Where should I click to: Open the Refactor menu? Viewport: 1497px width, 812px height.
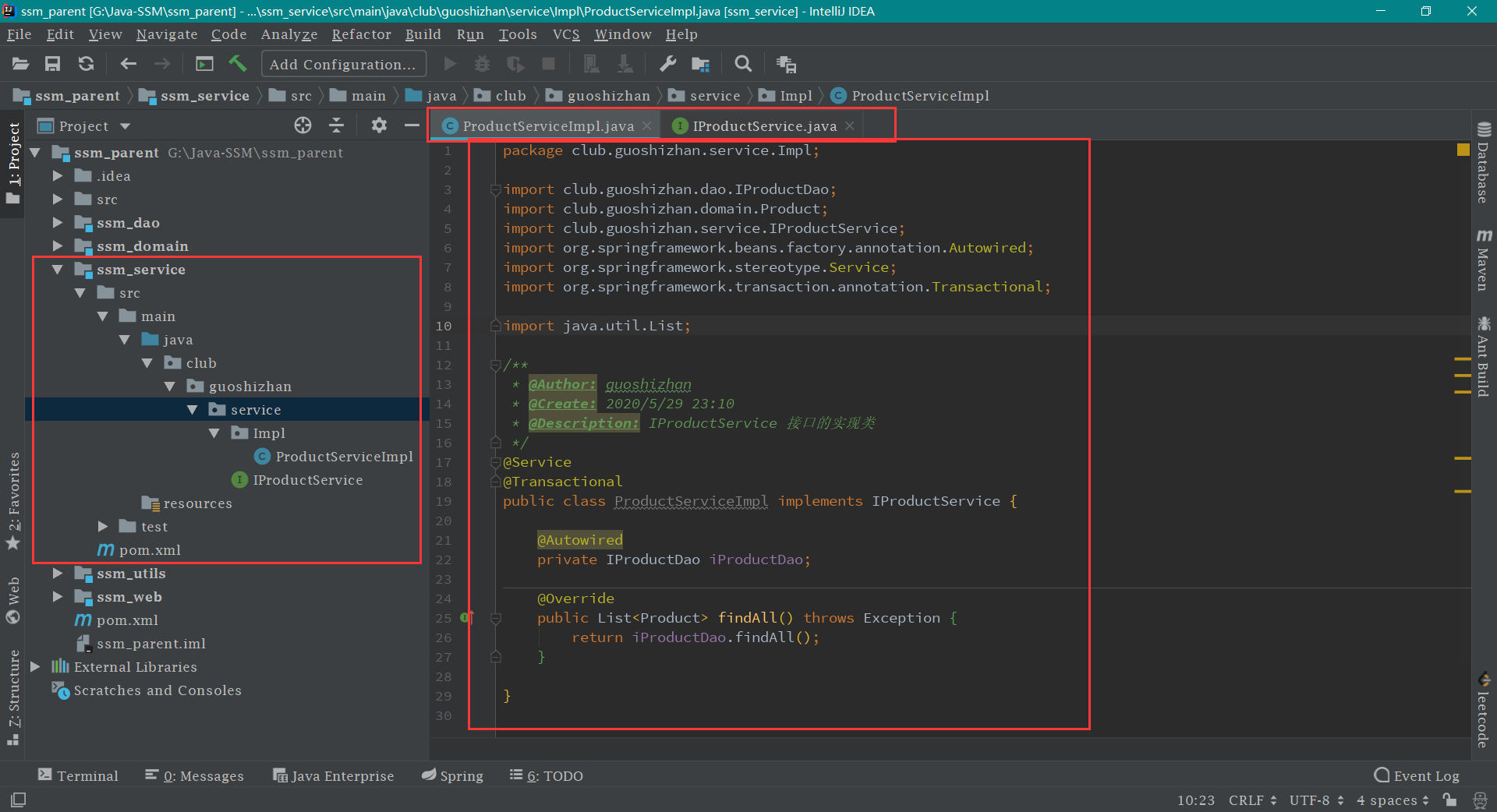tap(361, 34)
